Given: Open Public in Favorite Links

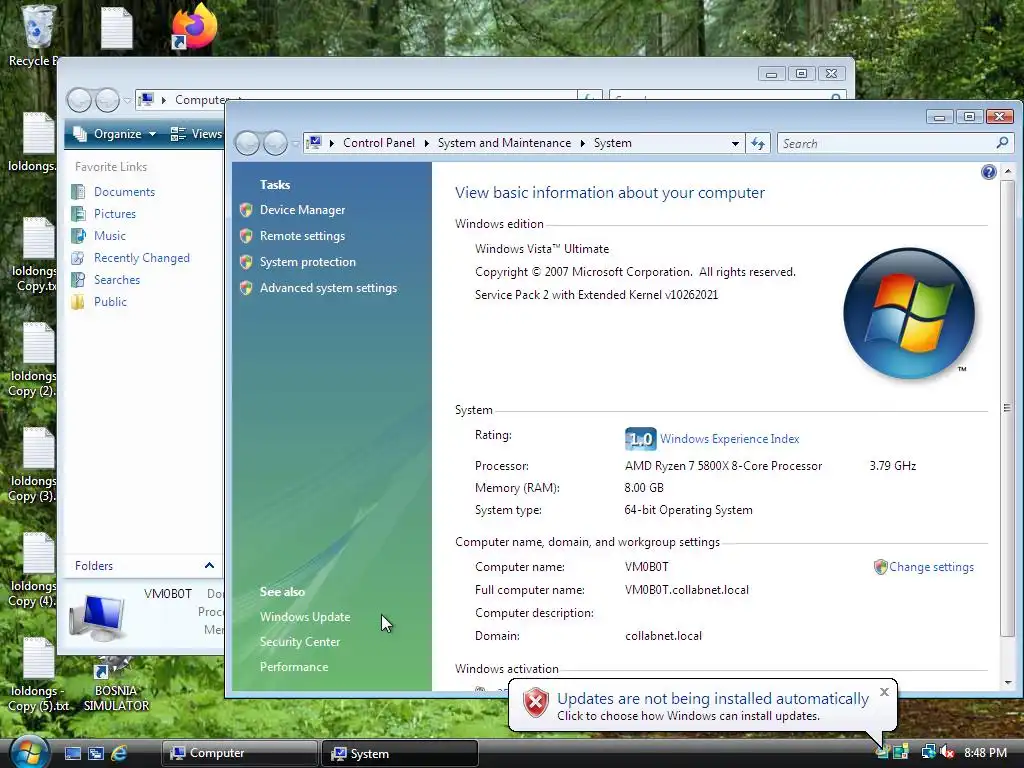Looking at the screenshot, I should pos(110,302).
